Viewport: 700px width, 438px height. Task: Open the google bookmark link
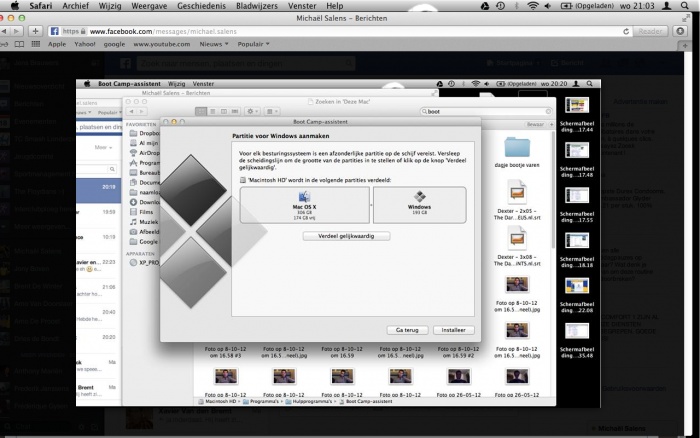[x=114, y=44]
